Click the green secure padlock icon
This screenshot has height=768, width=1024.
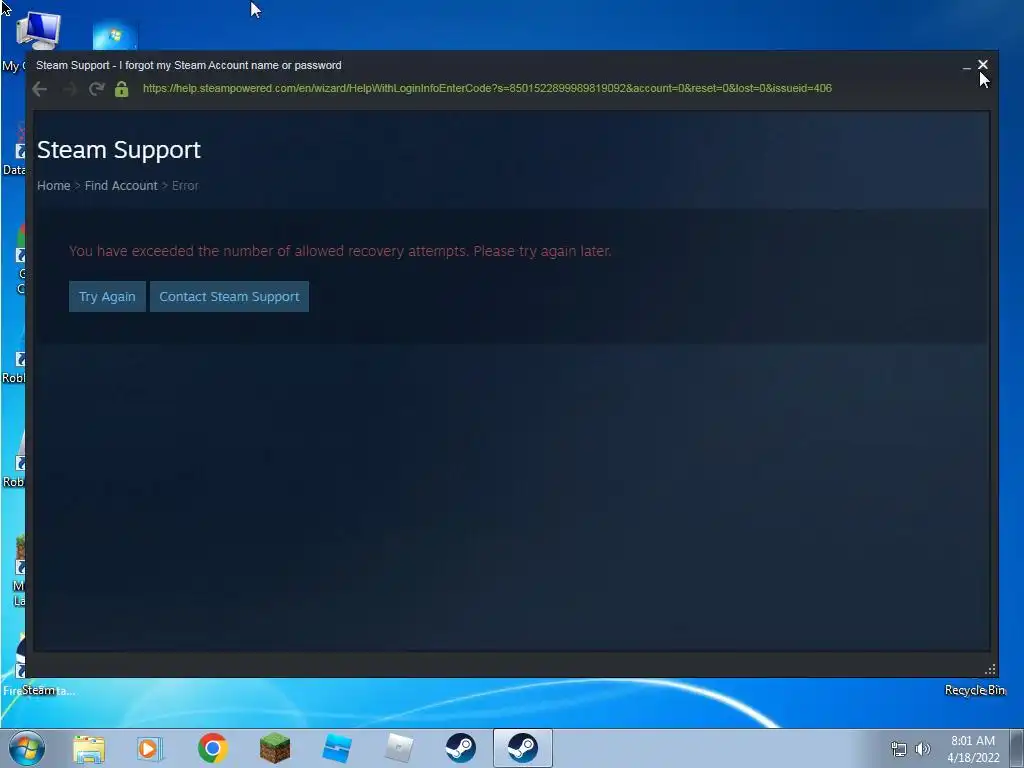click(x=121, y=89)
